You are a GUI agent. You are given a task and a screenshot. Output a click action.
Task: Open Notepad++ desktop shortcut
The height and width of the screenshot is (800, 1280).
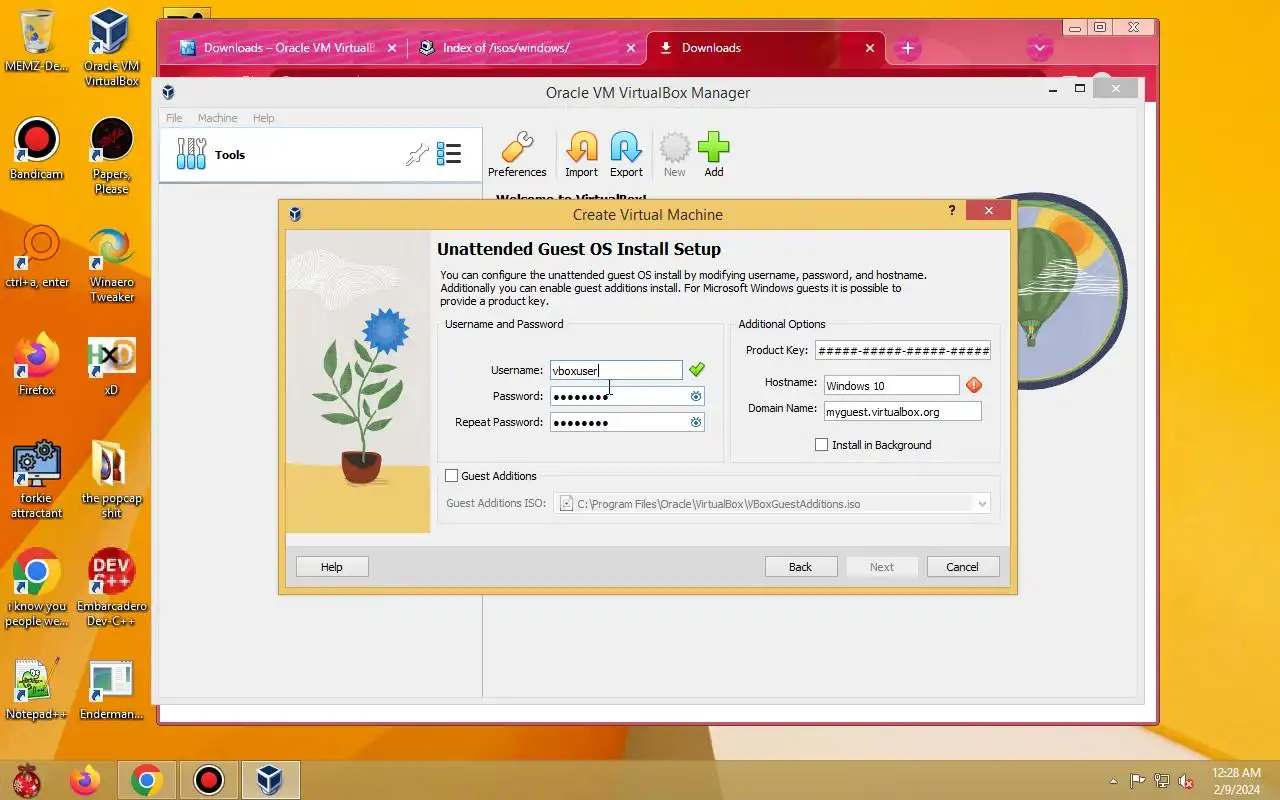coord(36,690)
